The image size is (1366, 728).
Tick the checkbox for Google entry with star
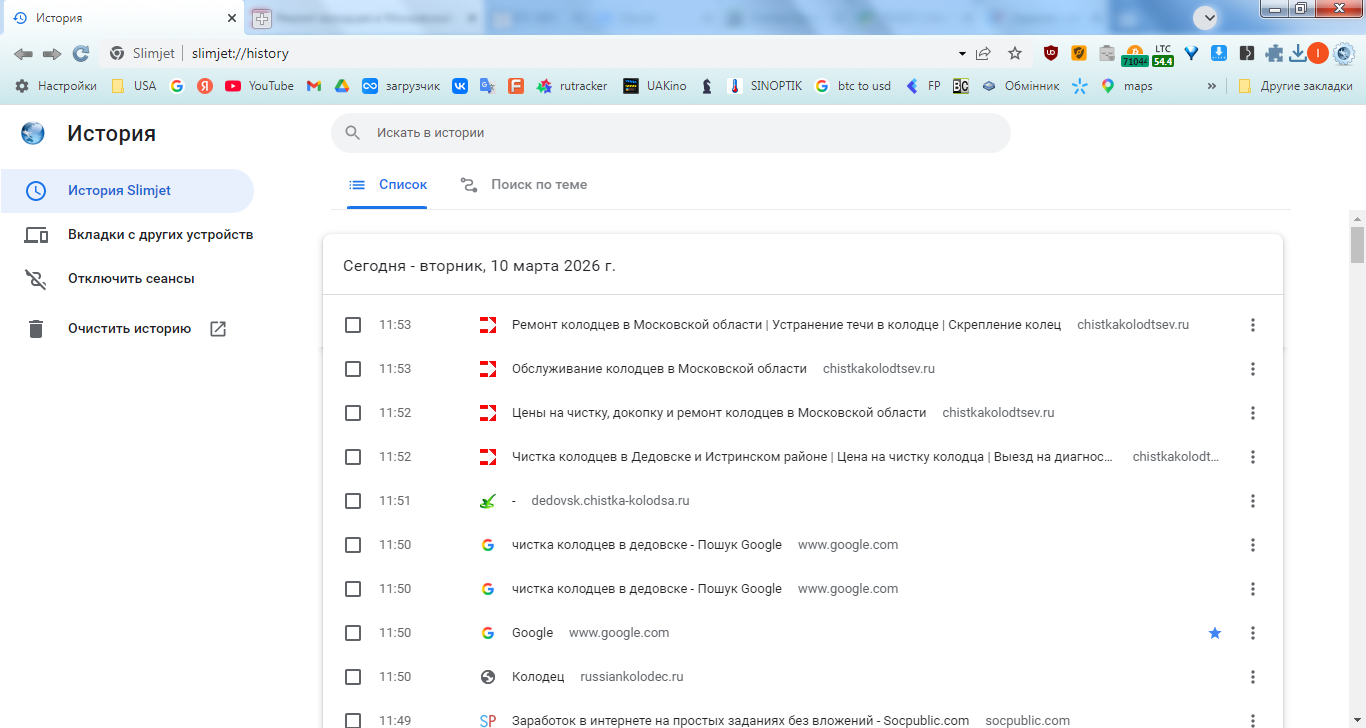click(353, 633)
